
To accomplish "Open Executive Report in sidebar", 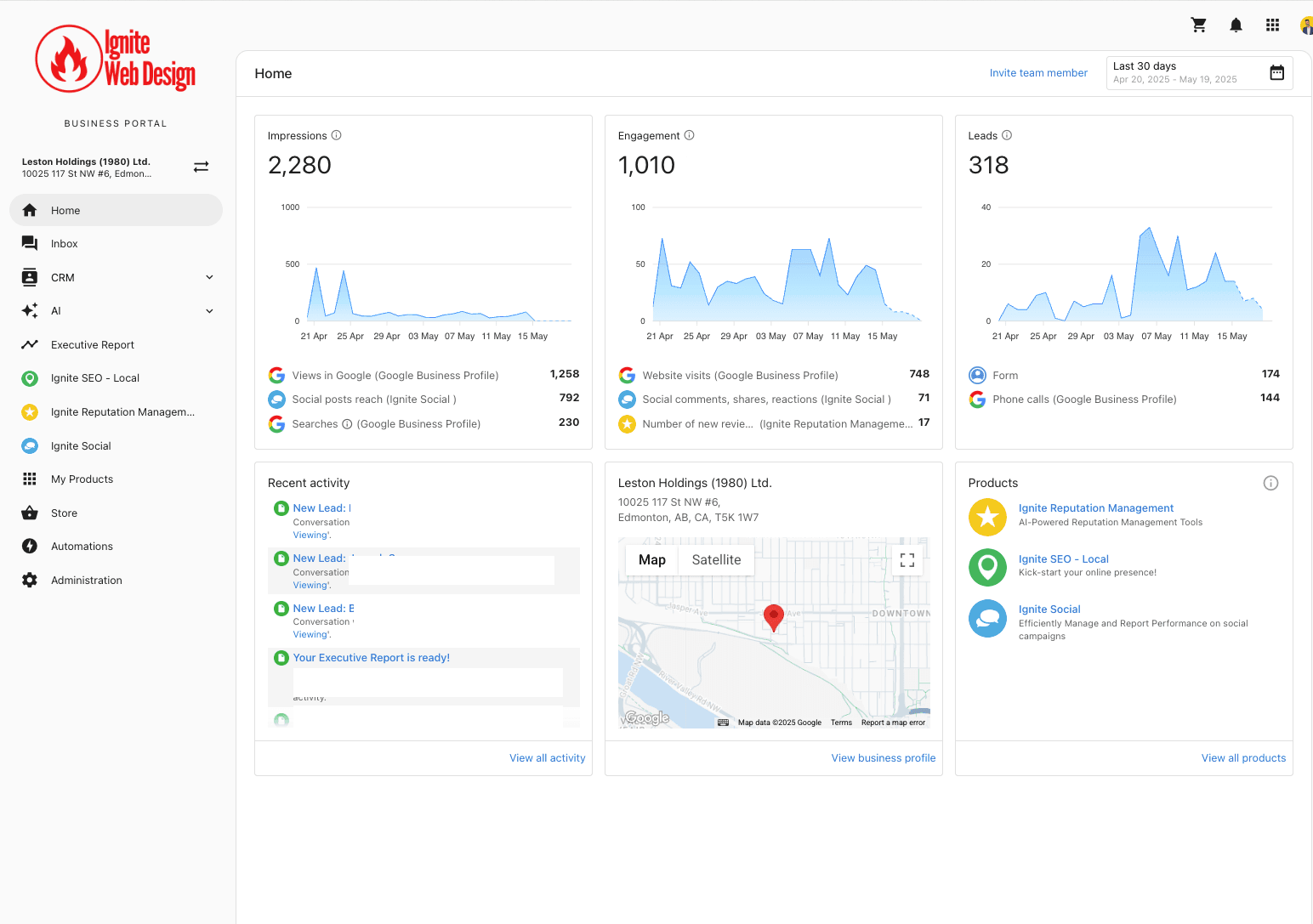I will coord(116,345).
